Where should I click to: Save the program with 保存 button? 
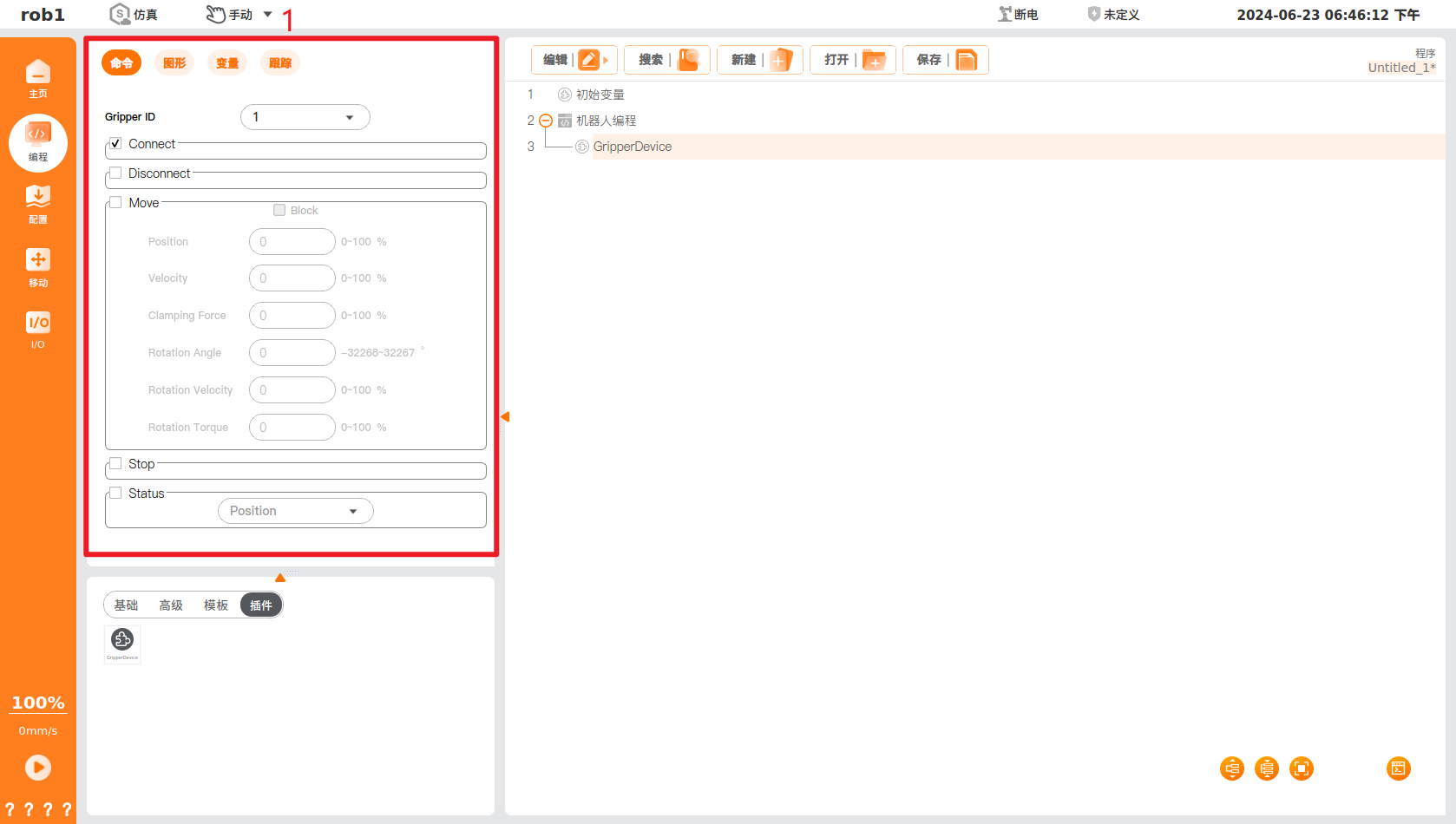tap(945, 59)
